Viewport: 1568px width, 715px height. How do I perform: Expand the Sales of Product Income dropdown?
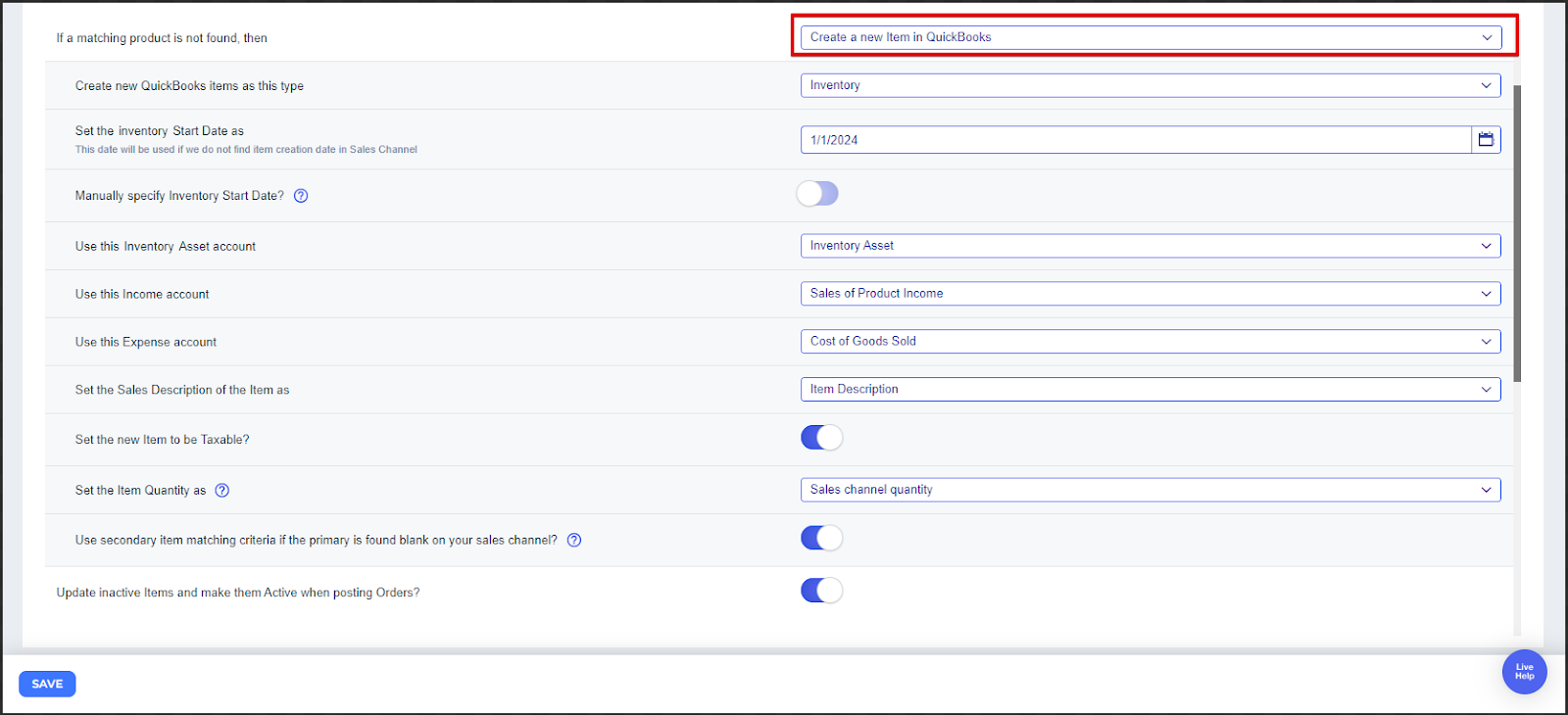1151,294
